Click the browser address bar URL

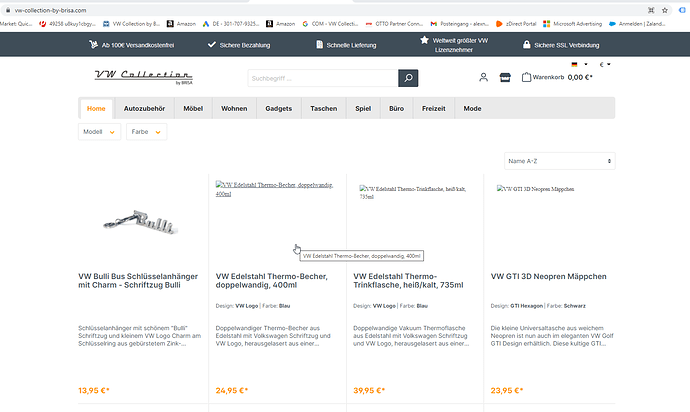(51, 10)
